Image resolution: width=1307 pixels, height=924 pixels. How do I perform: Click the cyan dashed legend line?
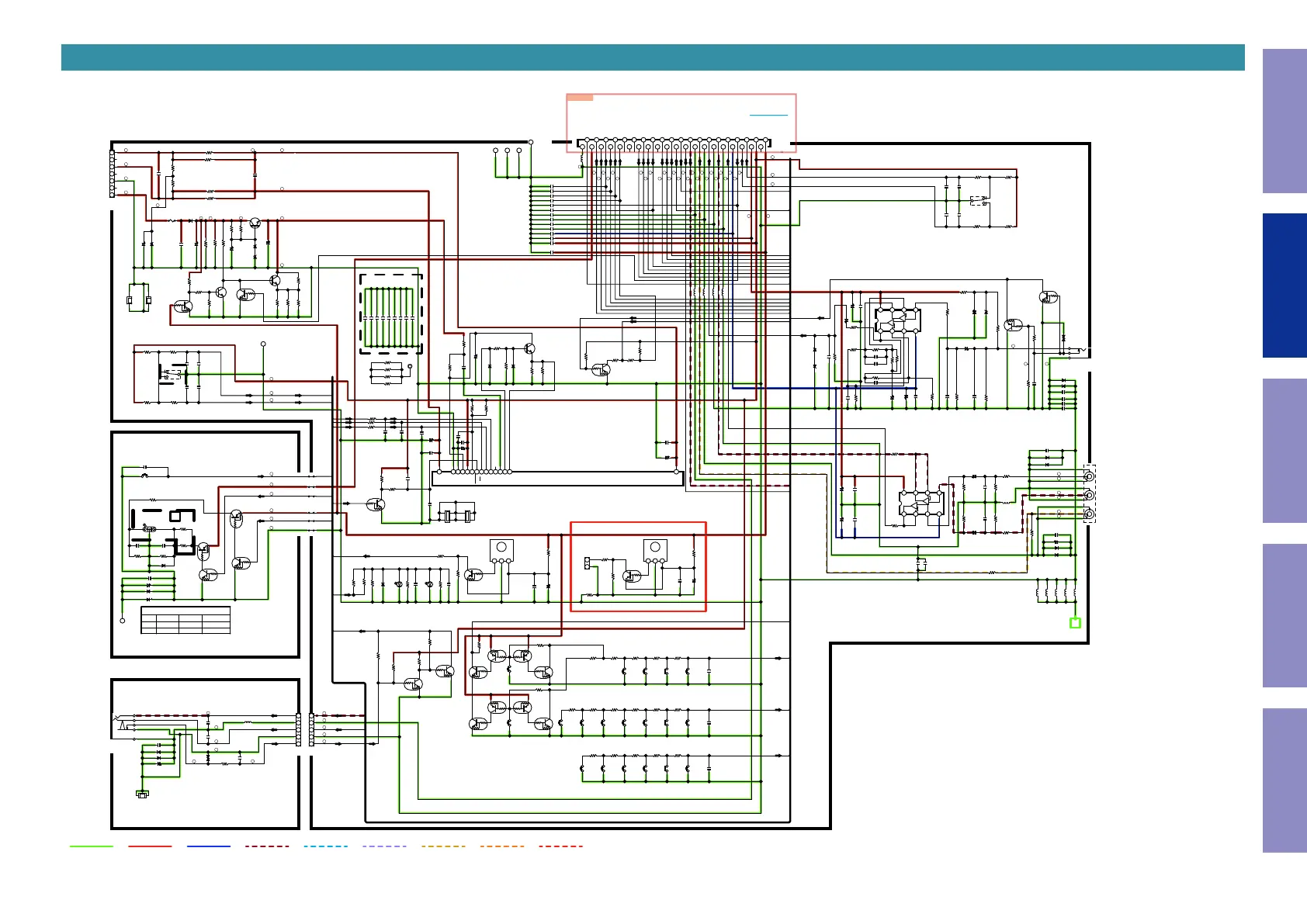326,846
